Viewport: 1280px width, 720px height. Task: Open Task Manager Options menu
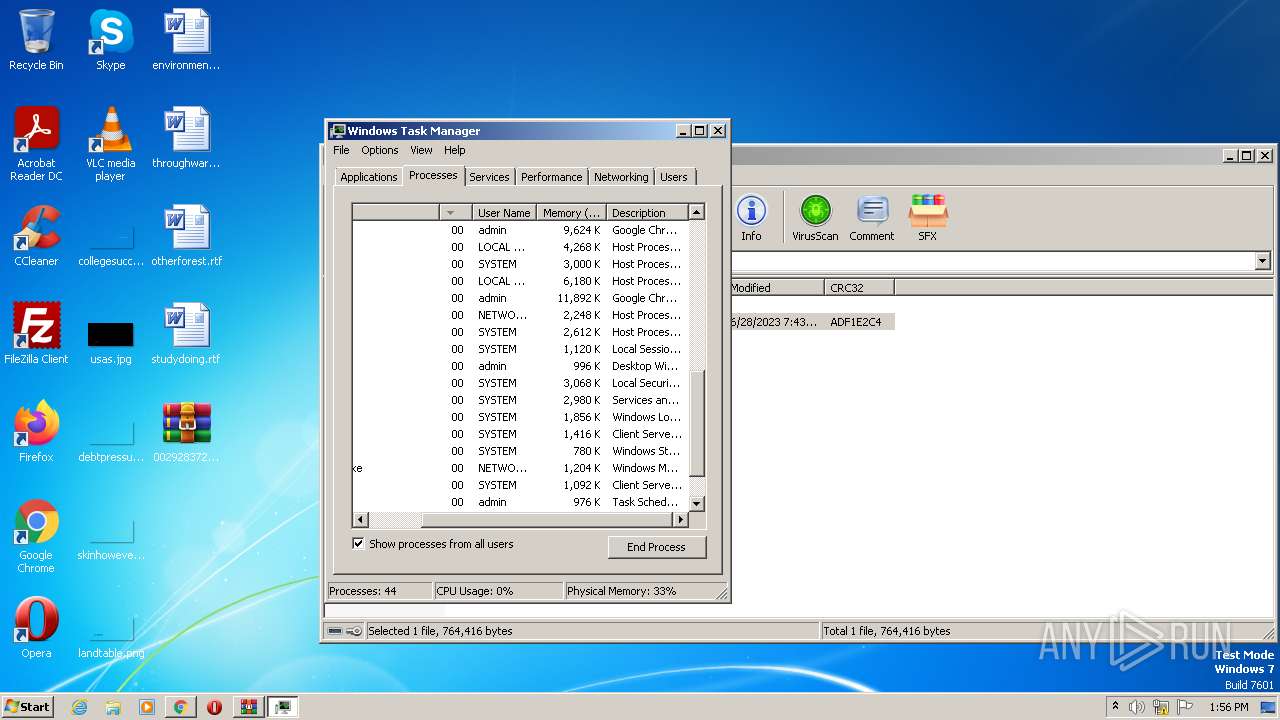coord(380,150)
